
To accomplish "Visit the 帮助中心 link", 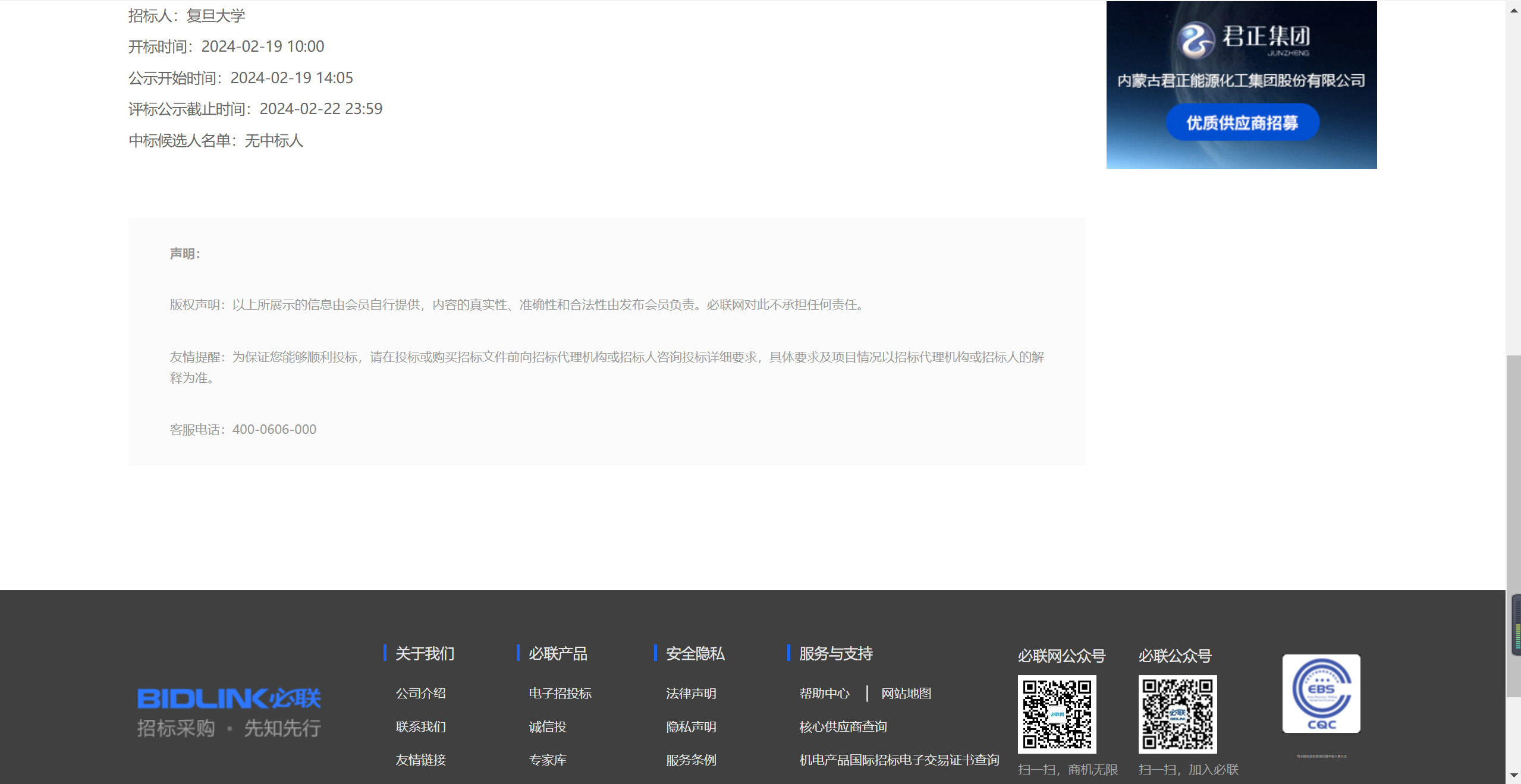I will pyautogui.click(x=824, y=693).
